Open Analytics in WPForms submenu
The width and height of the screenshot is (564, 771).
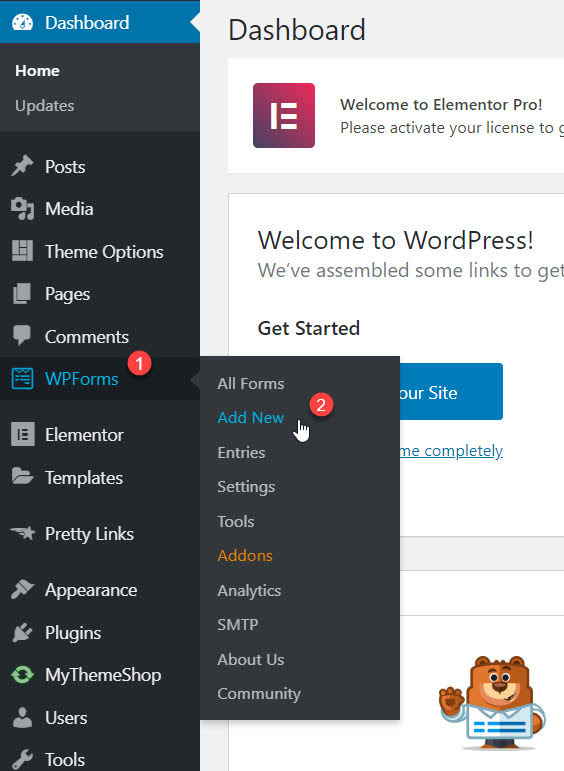click(249, 591)
